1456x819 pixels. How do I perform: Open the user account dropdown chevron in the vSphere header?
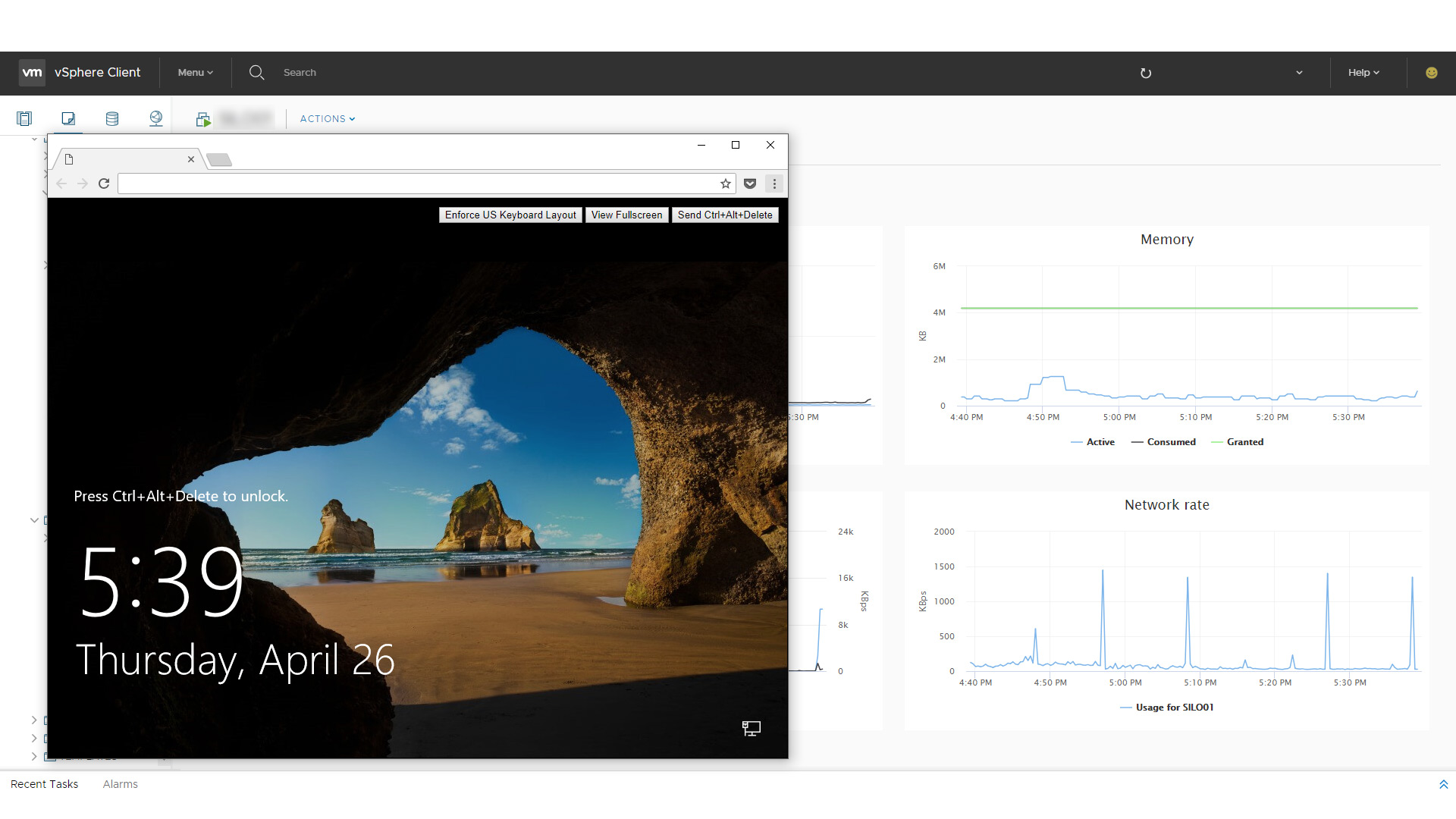(x=1299, y=73)
